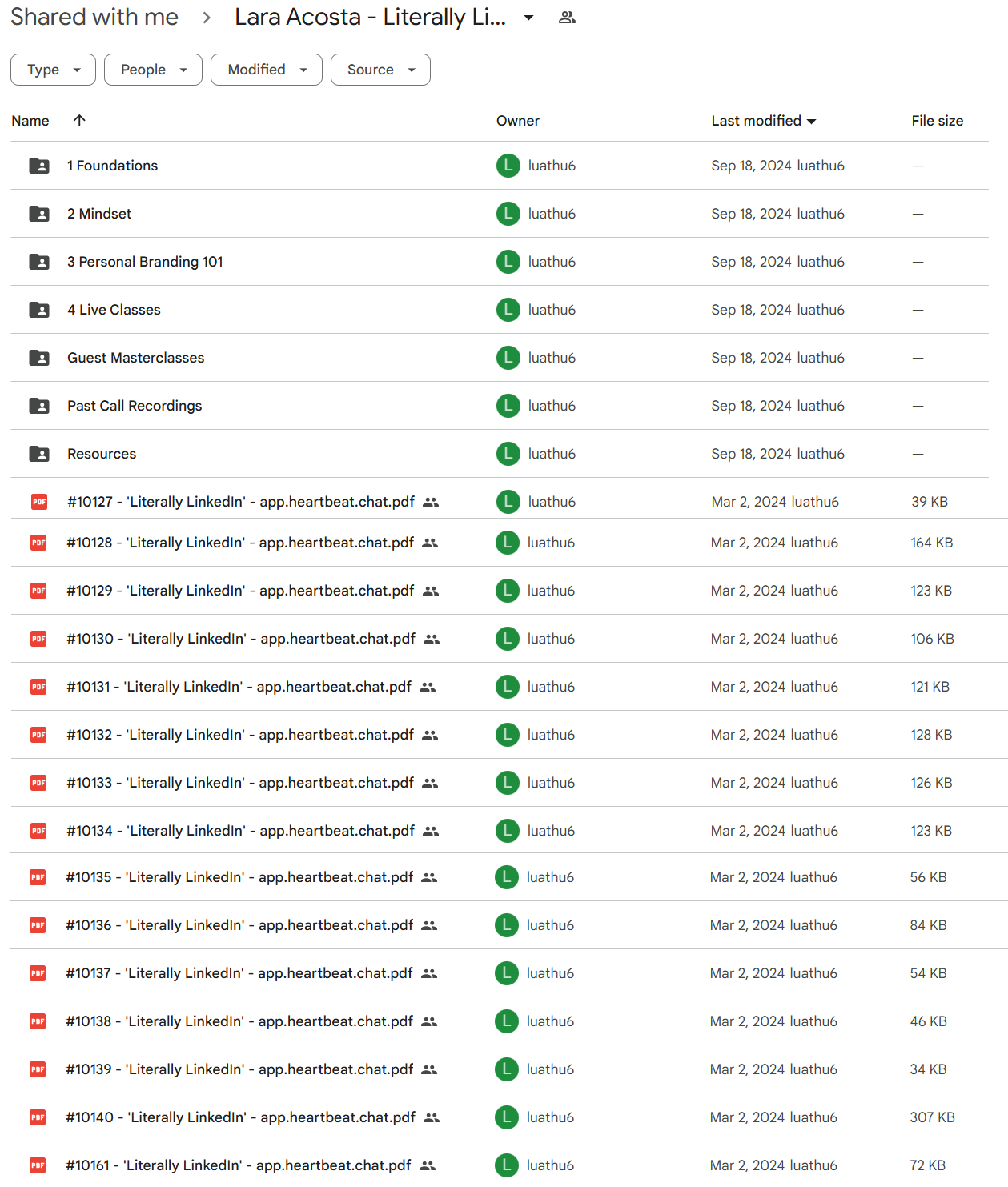Click Mar 2, 2024 date for file #10161

[x=748, y=1165]
